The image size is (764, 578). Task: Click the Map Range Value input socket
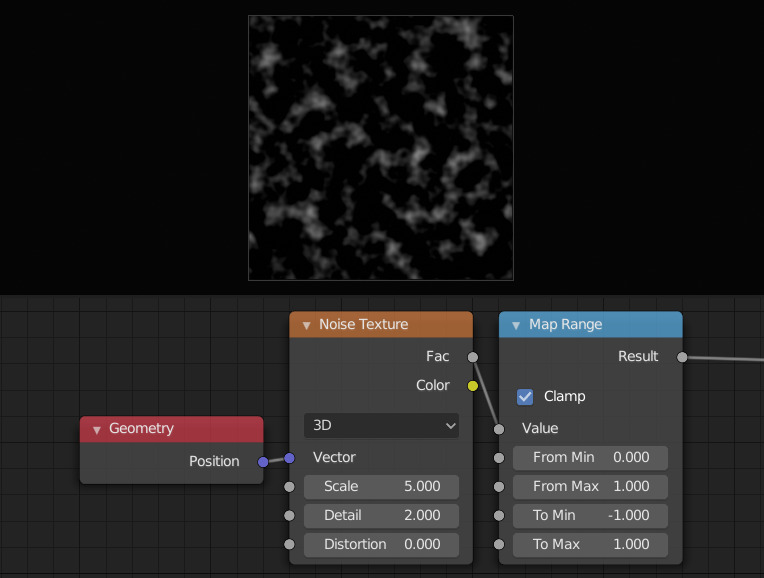tap(499, 429)
